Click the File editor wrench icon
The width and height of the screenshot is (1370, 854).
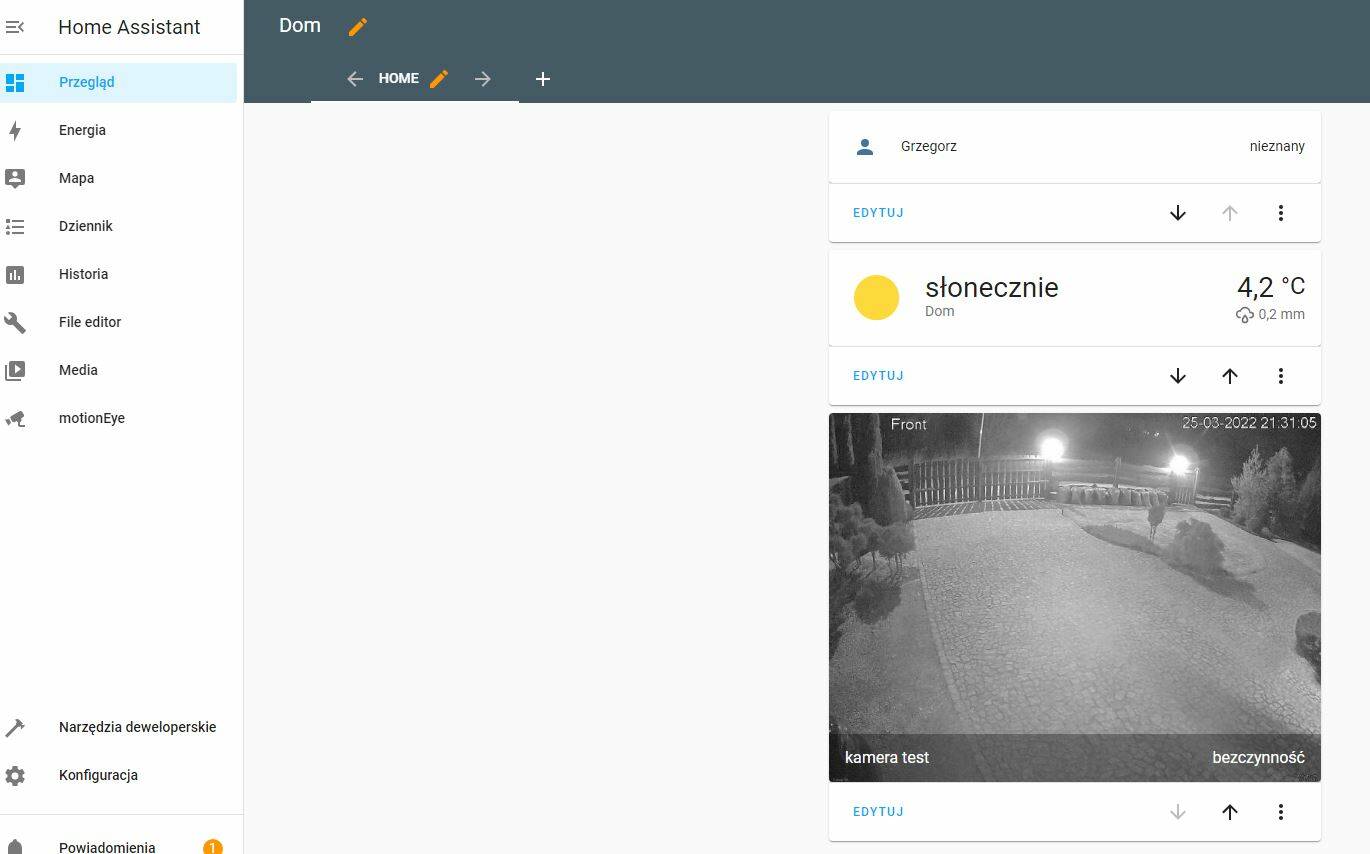tap(15, 322)
